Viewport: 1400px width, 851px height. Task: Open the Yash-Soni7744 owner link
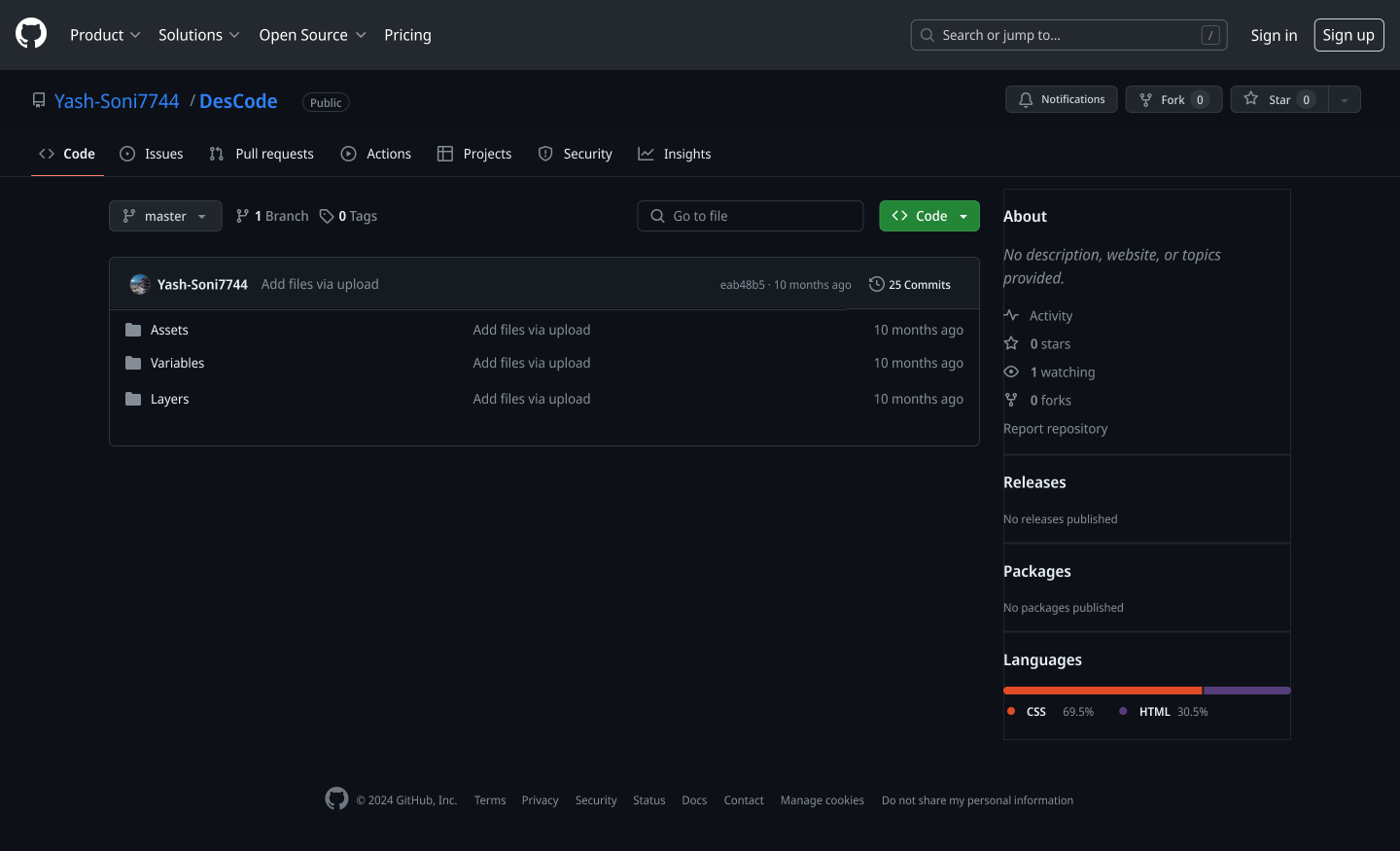coord(117,101)
